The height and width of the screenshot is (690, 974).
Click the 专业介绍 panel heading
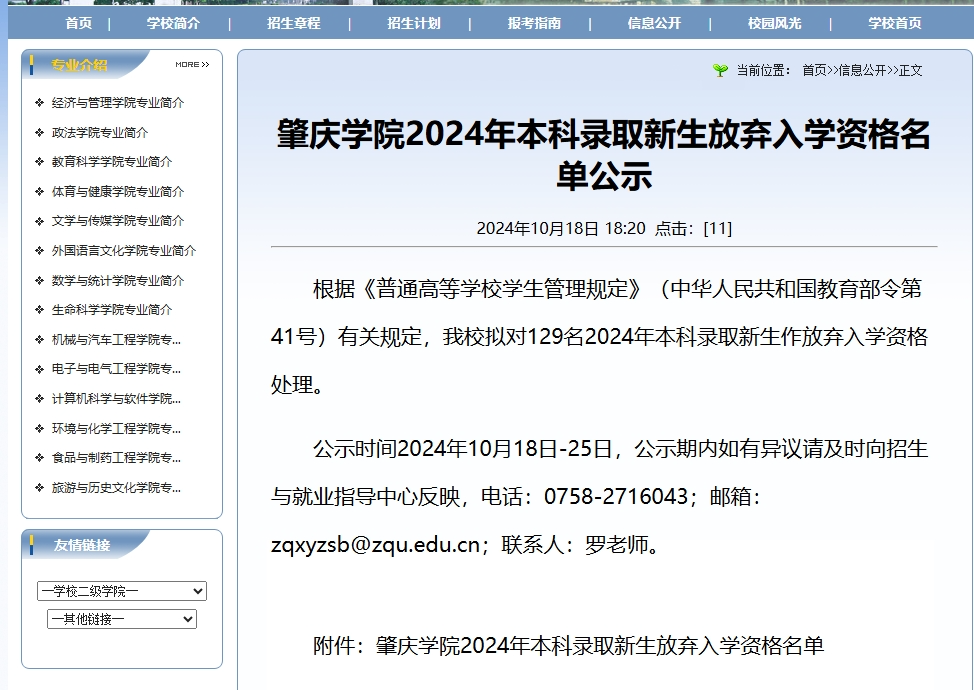pyautogui.click(x=80, y=65)
